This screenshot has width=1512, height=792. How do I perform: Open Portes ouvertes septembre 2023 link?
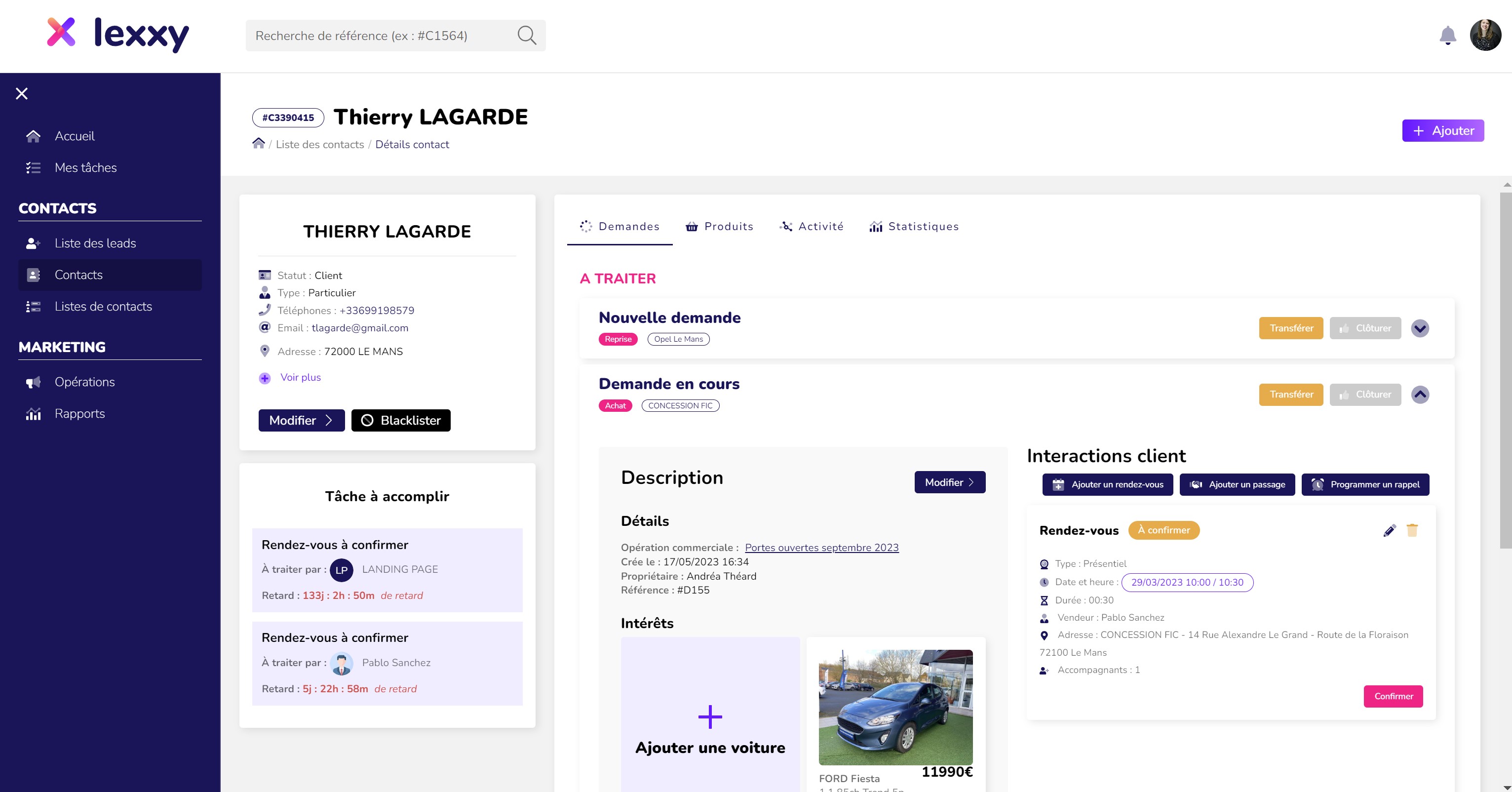tap(821, 548)
